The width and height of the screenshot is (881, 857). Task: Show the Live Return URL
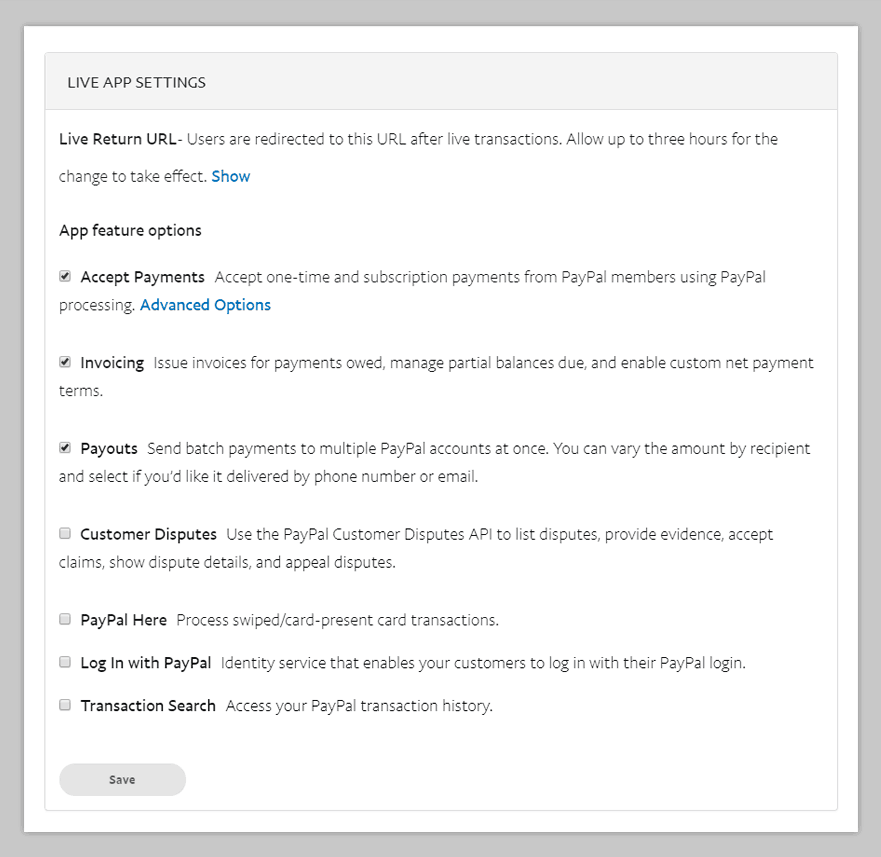tap(231, 176)
